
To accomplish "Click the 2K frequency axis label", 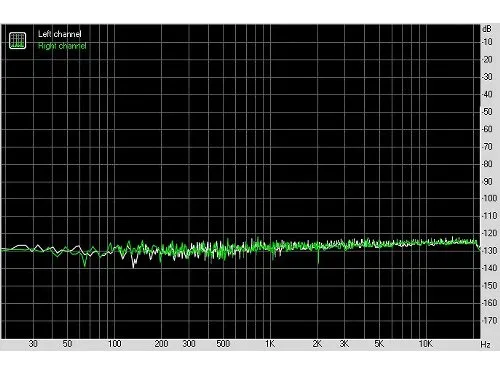I will click(317, 344).
